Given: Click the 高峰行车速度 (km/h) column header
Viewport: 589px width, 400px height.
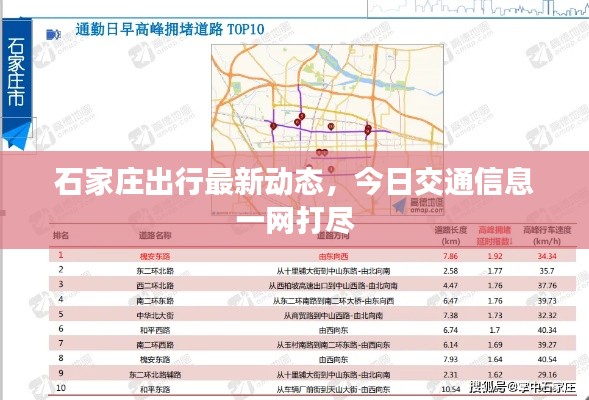Looking at the screenshot, I should click(x=547, y=235).
